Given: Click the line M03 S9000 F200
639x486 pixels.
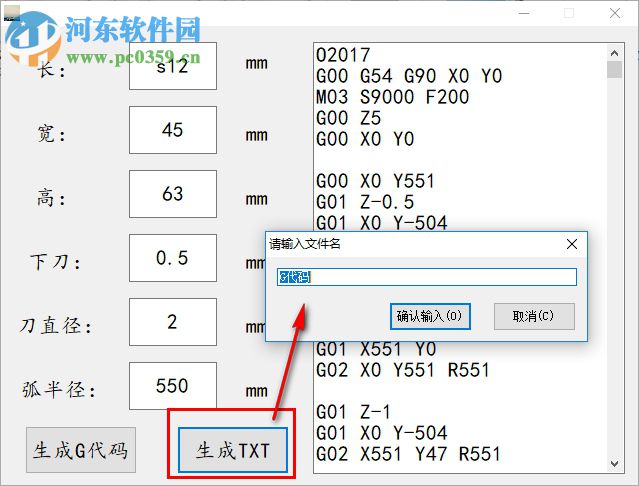Looking at the screenshot, I should pyautogui.click(x=392, y=97).
